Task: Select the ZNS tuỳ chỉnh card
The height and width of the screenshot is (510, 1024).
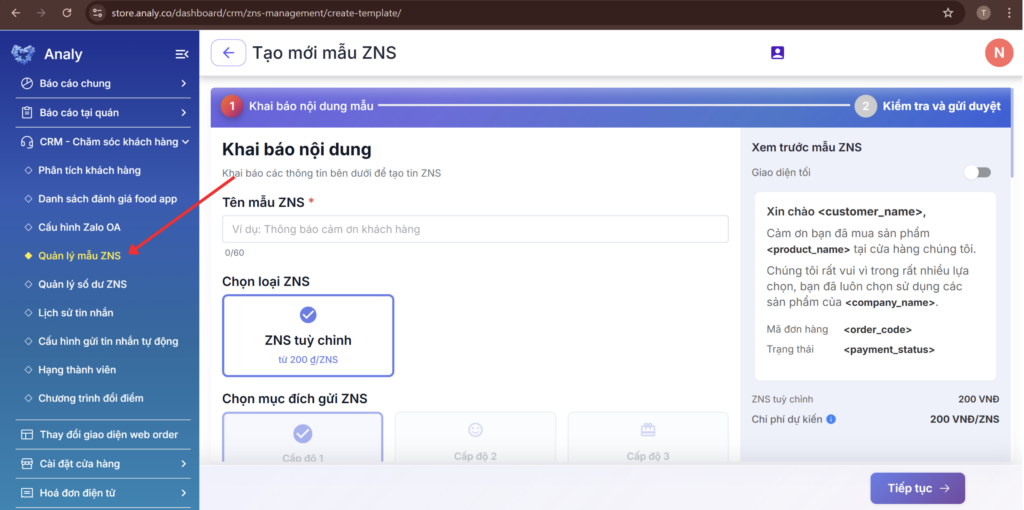Action: 308,335
